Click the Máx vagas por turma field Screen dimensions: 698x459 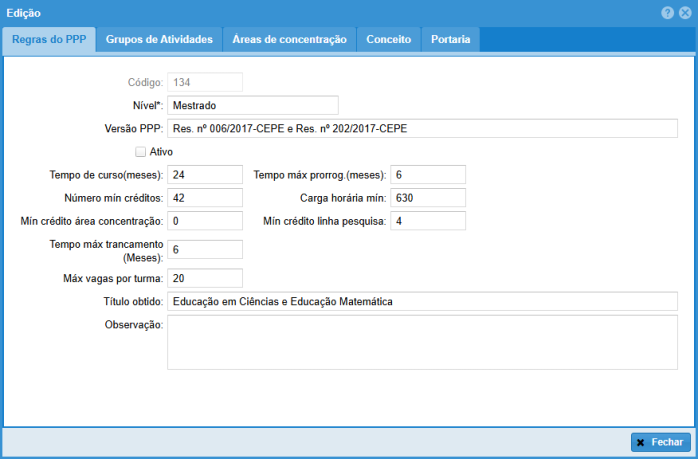click(205, 278)
